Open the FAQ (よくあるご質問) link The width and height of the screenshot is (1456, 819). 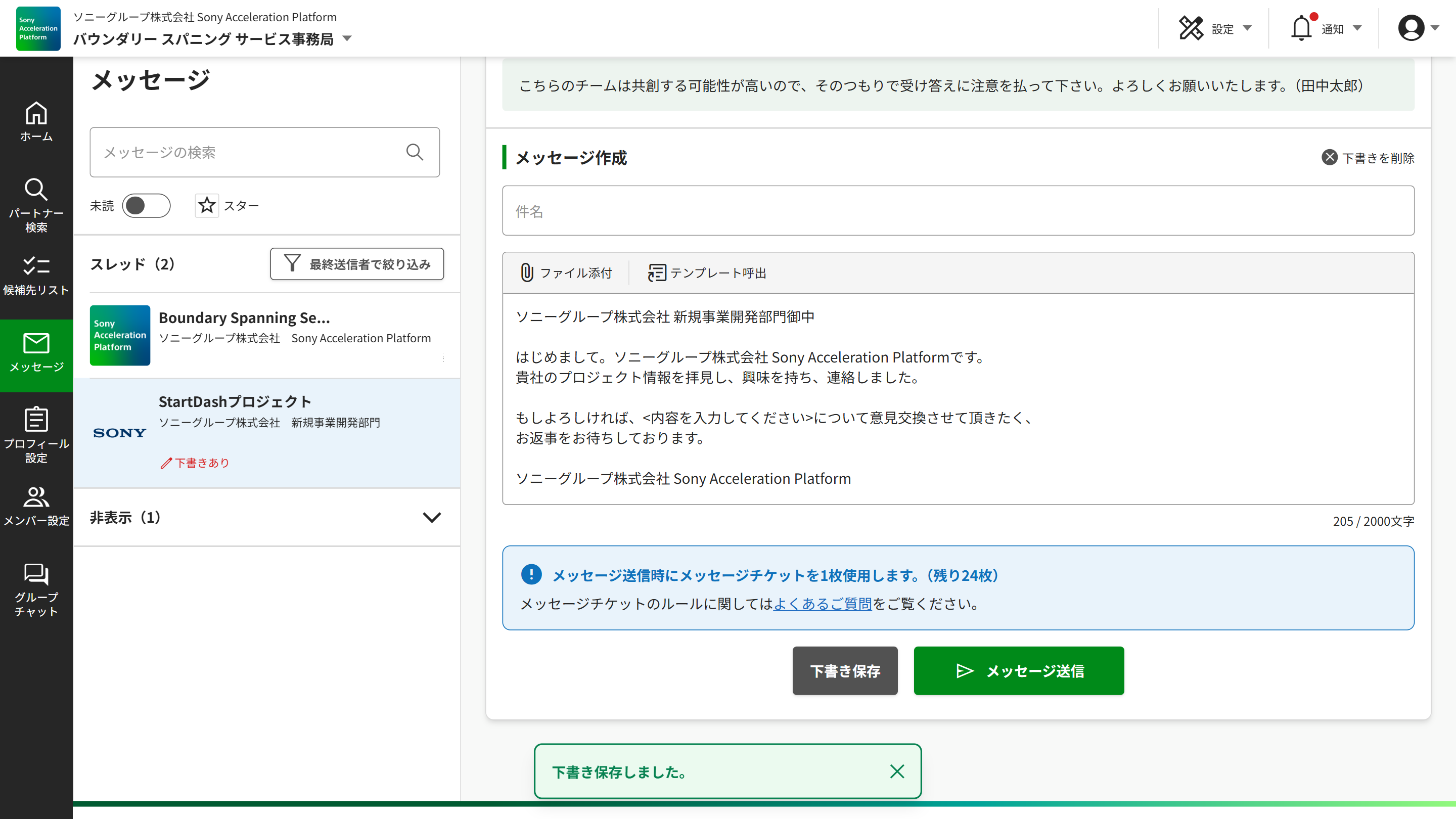(x=823, y=604)
